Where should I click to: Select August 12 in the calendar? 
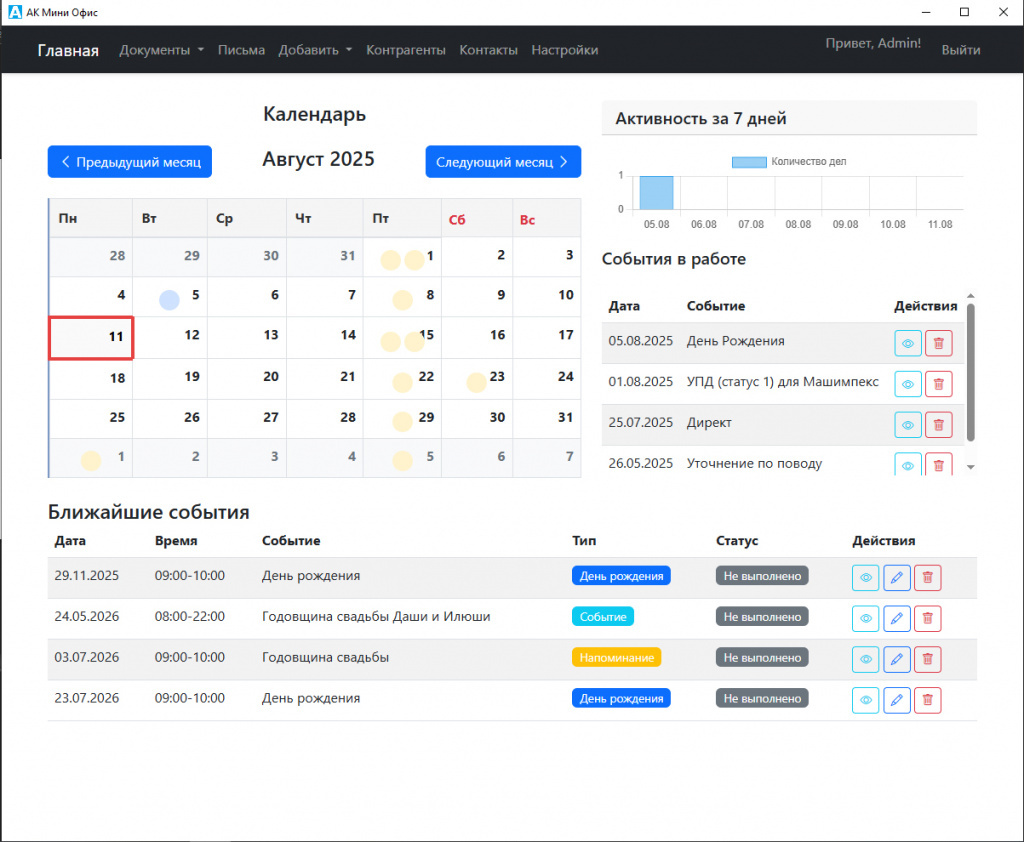coord(170,338)
